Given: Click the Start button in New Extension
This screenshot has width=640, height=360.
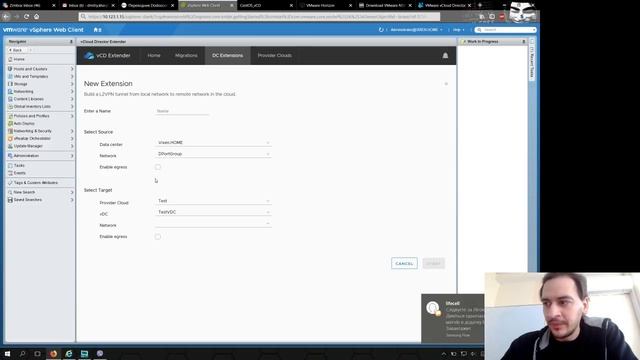Looking at the screenshot, I should [433, 263].
